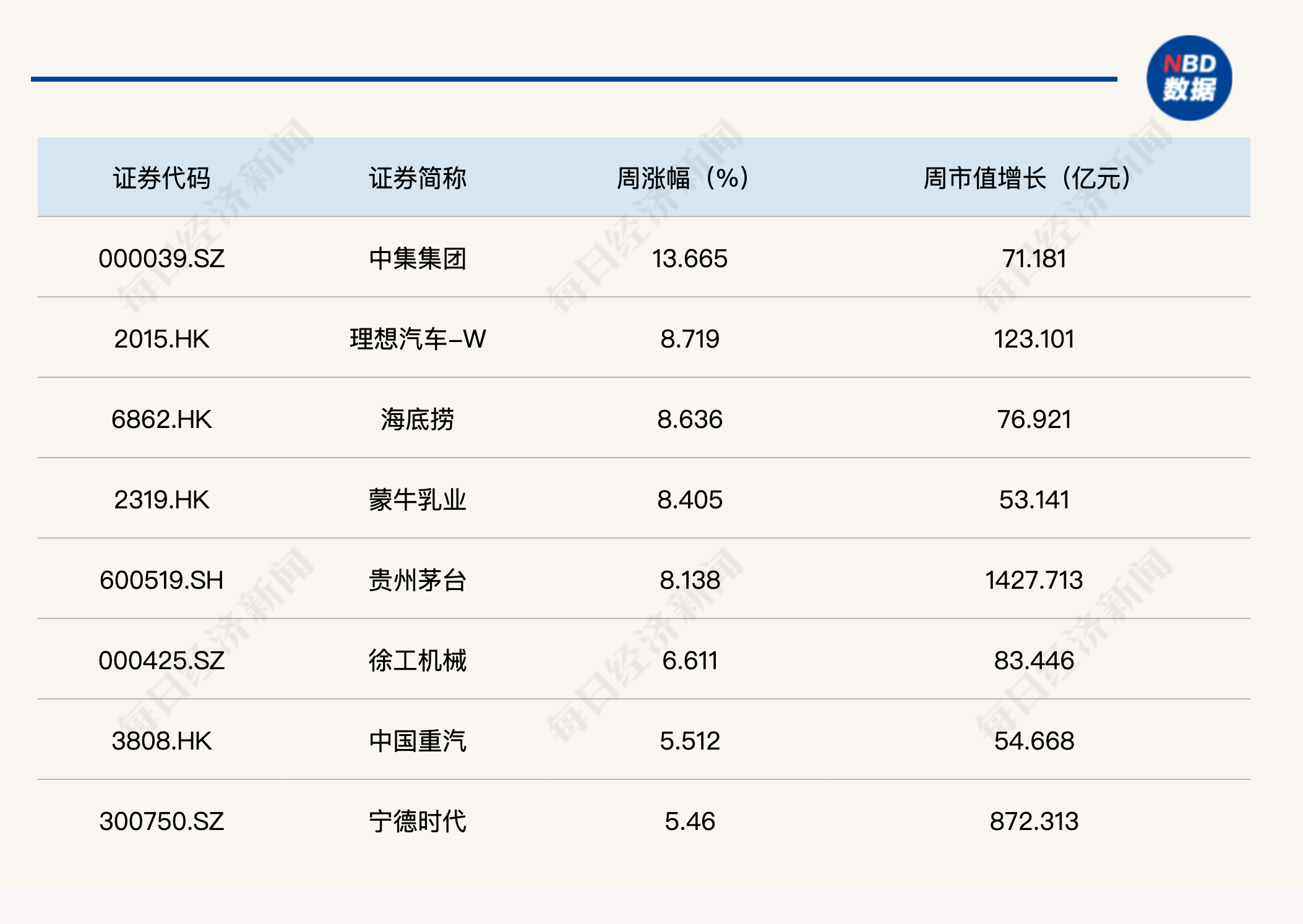This screenshot has height=924, width=1303.
Task: Click the 海底捞 stock name
Action: click(x=418, y=419)
